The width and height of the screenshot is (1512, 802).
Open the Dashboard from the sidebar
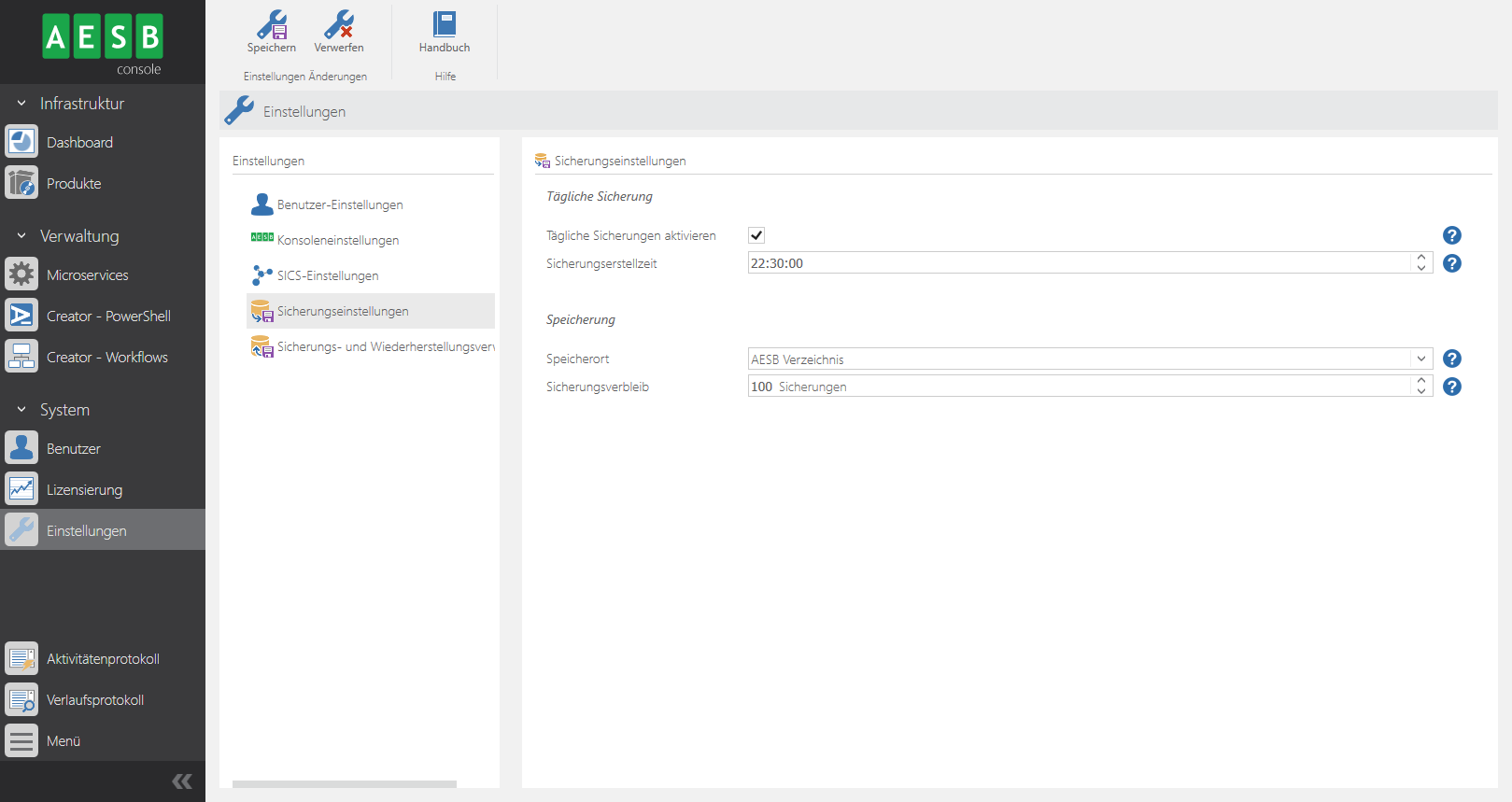79,143
